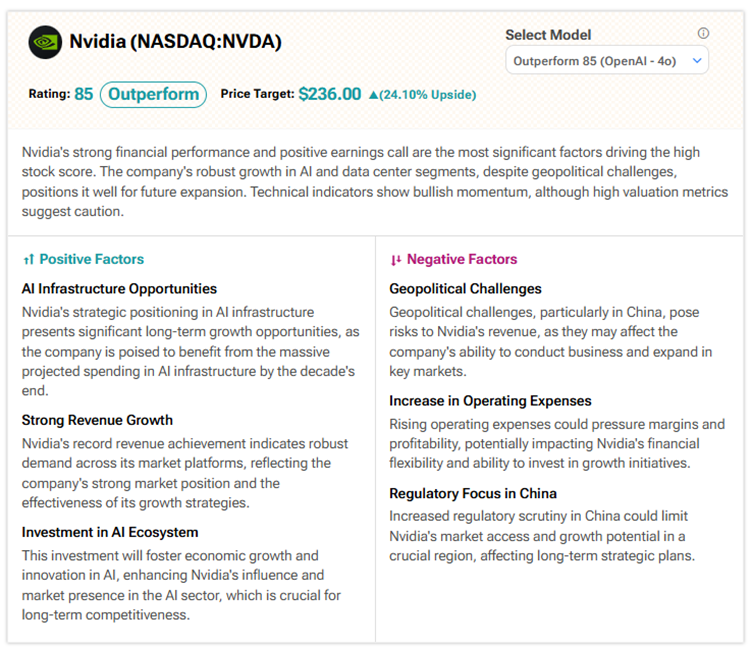Select the Negative Factors heading

click(461, 260)
